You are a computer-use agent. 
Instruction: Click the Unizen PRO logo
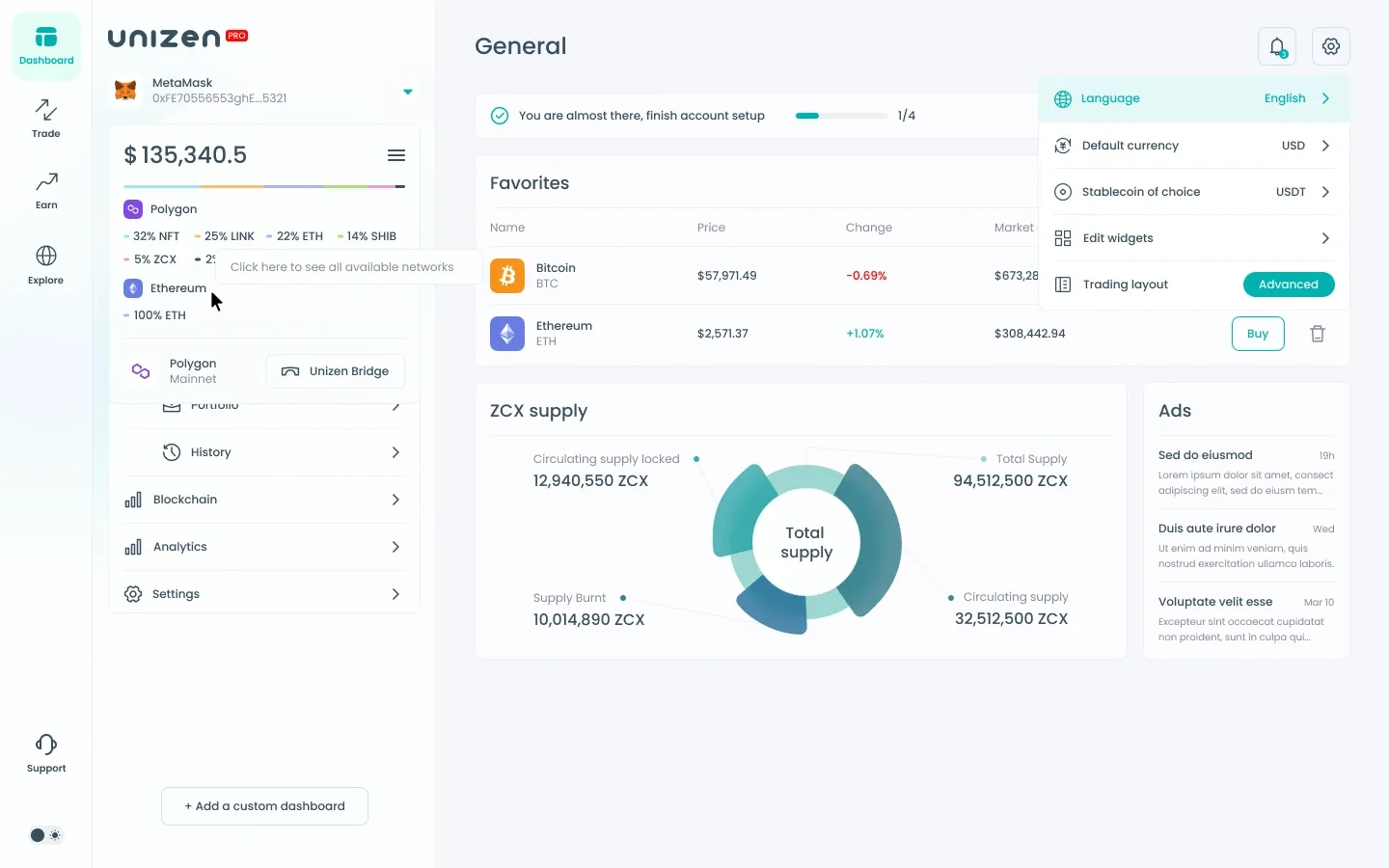pyautogui.click(x=177, y=38)
